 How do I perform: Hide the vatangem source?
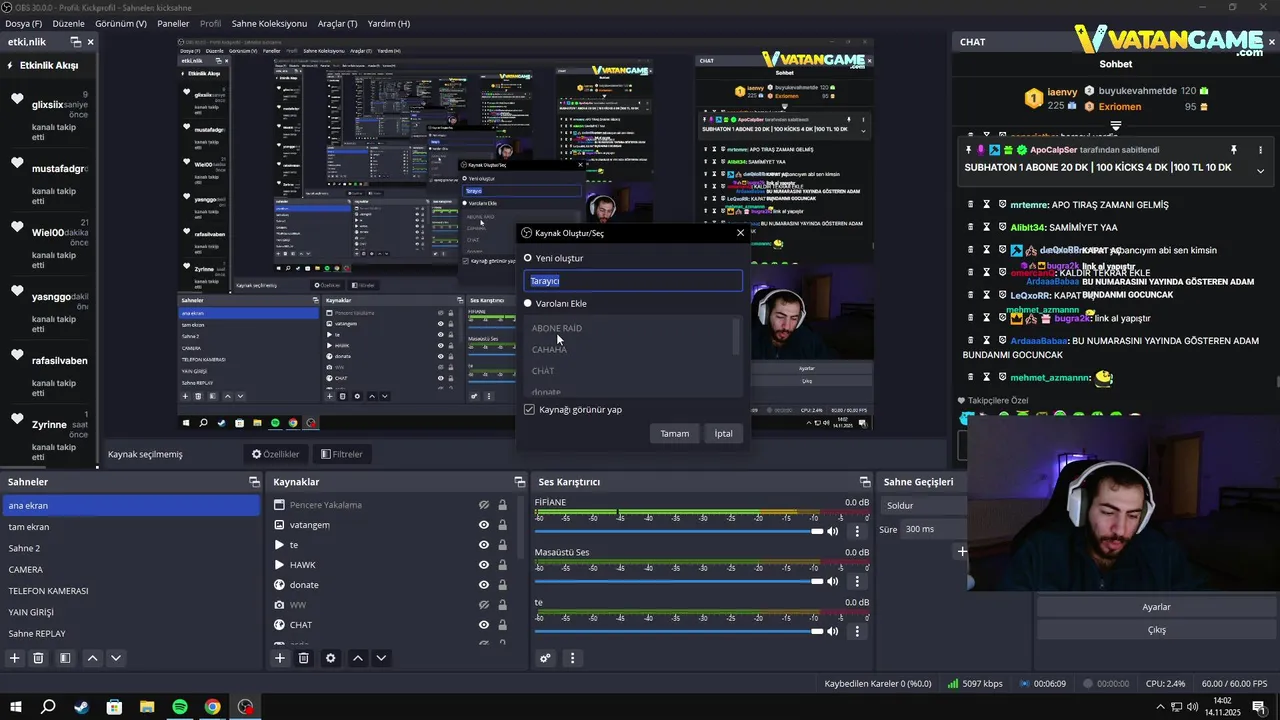[x=484, y=525]
